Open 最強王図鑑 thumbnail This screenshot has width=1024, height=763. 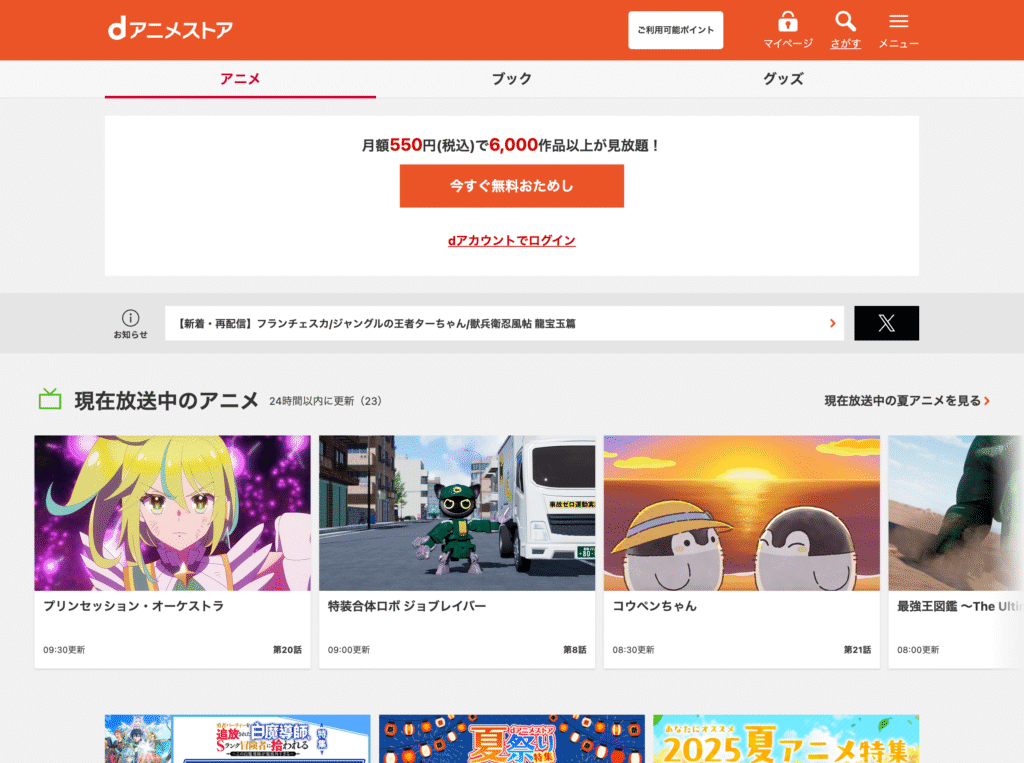tap(956, 513)
